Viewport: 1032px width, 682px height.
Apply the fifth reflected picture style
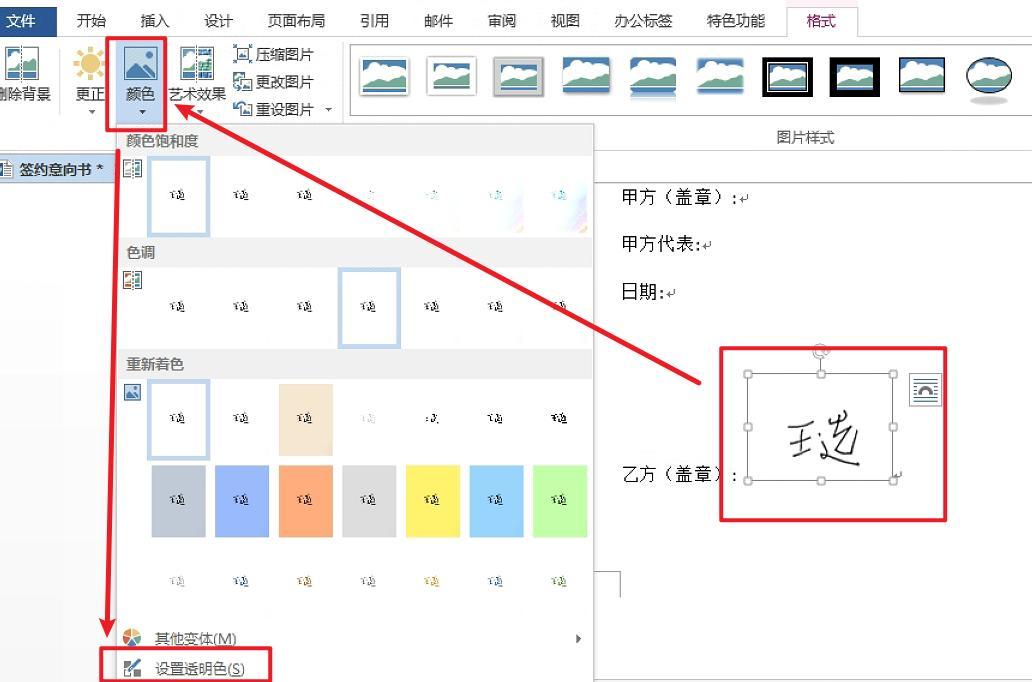pyautogui.click(x=653, y=76)
